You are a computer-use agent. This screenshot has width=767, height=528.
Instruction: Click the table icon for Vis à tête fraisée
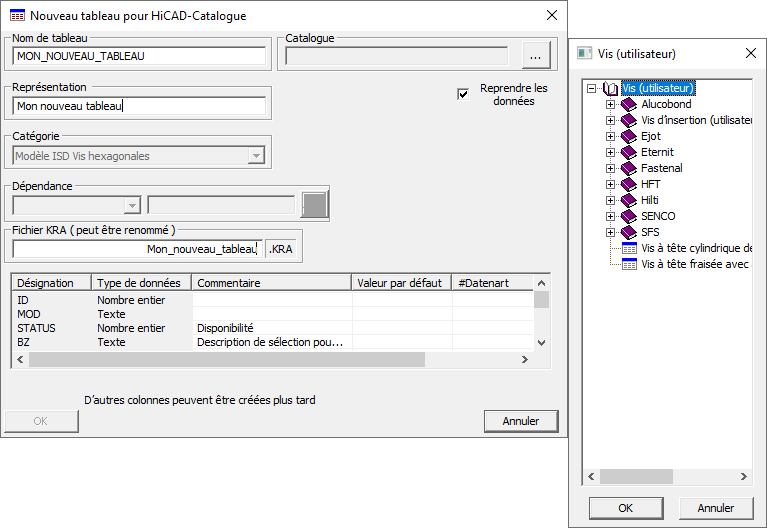(629, 264)
